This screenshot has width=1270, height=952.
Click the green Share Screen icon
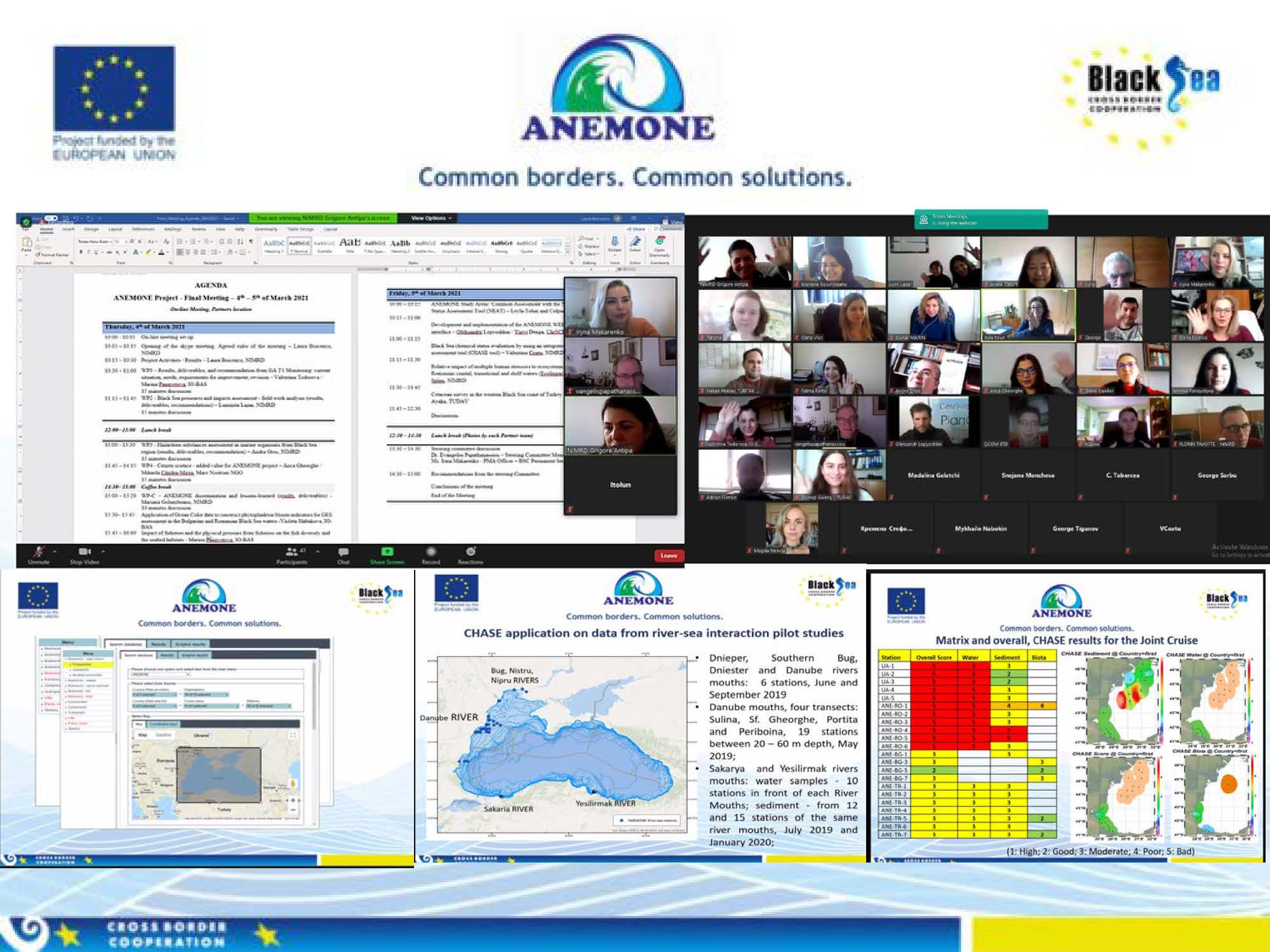(x=387, y=552)
